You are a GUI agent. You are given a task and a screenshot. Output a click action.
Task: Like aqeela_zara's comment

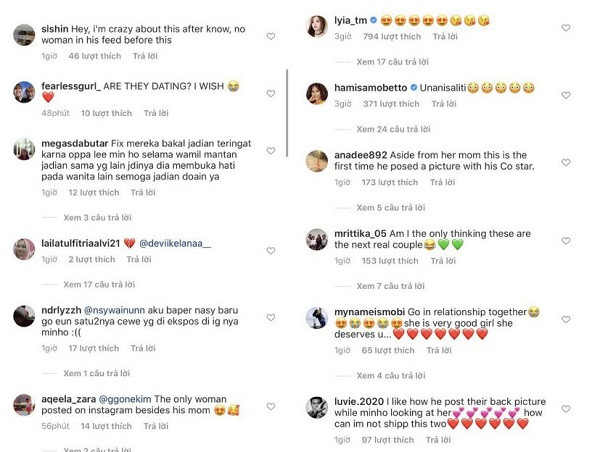tap(270, 402)
